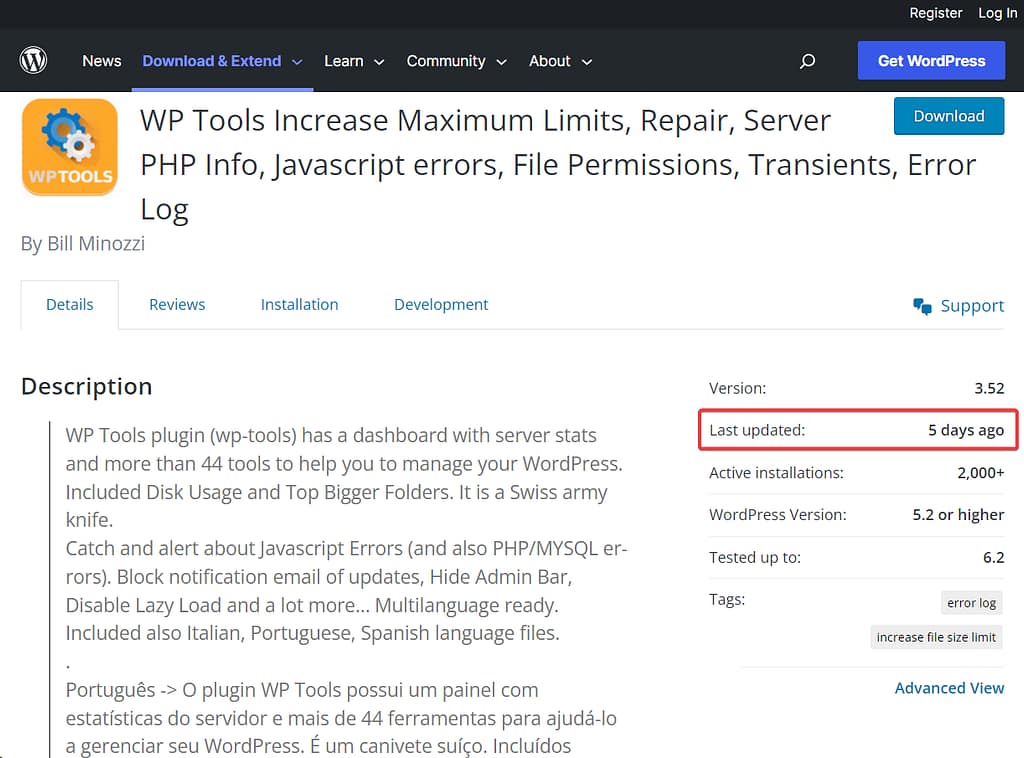The width and height of the screenshot is (1024, 758).
Task: Open the search magnifier icon
Action: pos(807,60)
